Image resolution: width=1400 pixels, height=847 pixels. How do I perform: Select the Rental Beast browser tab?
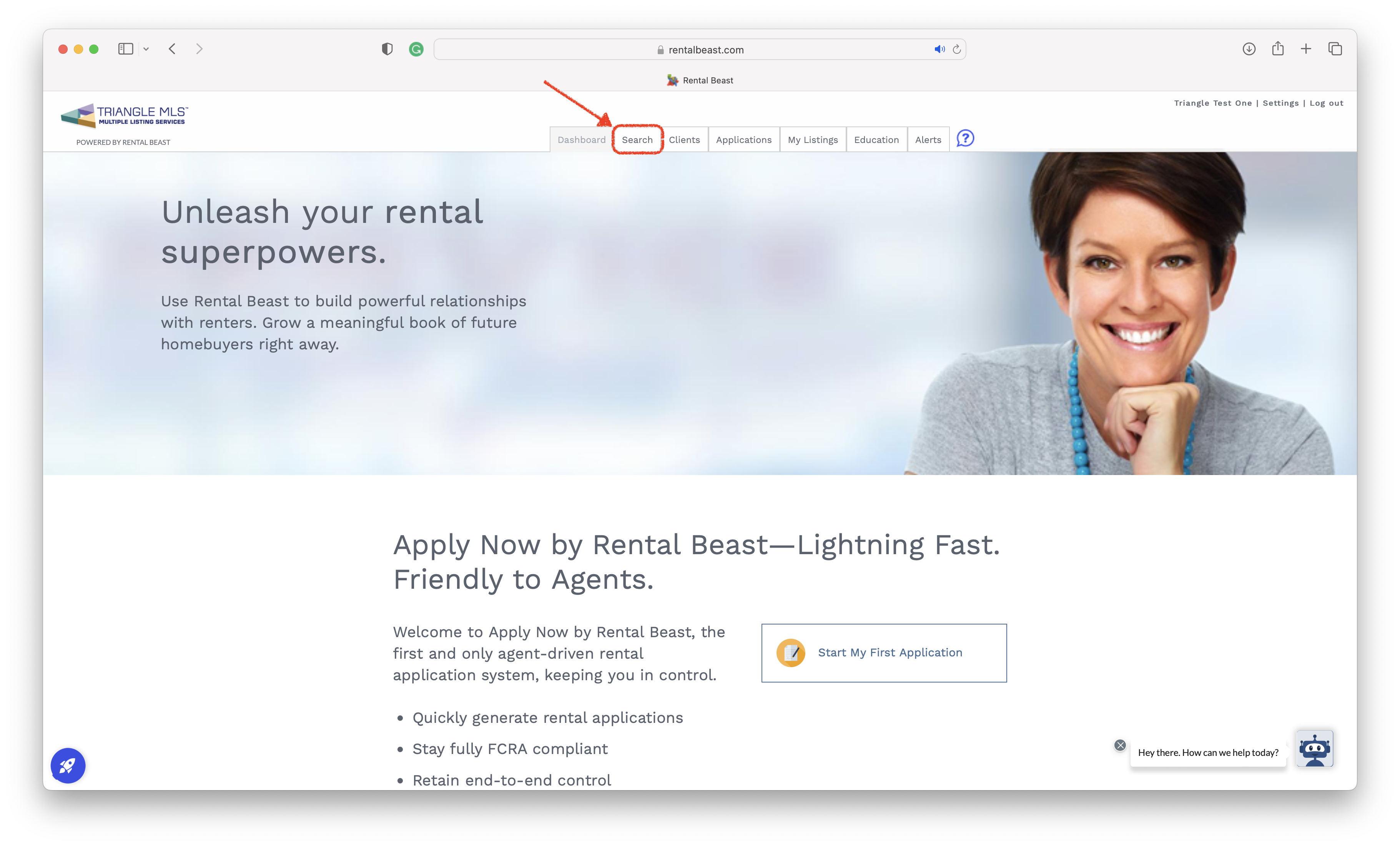click(700, 80)
